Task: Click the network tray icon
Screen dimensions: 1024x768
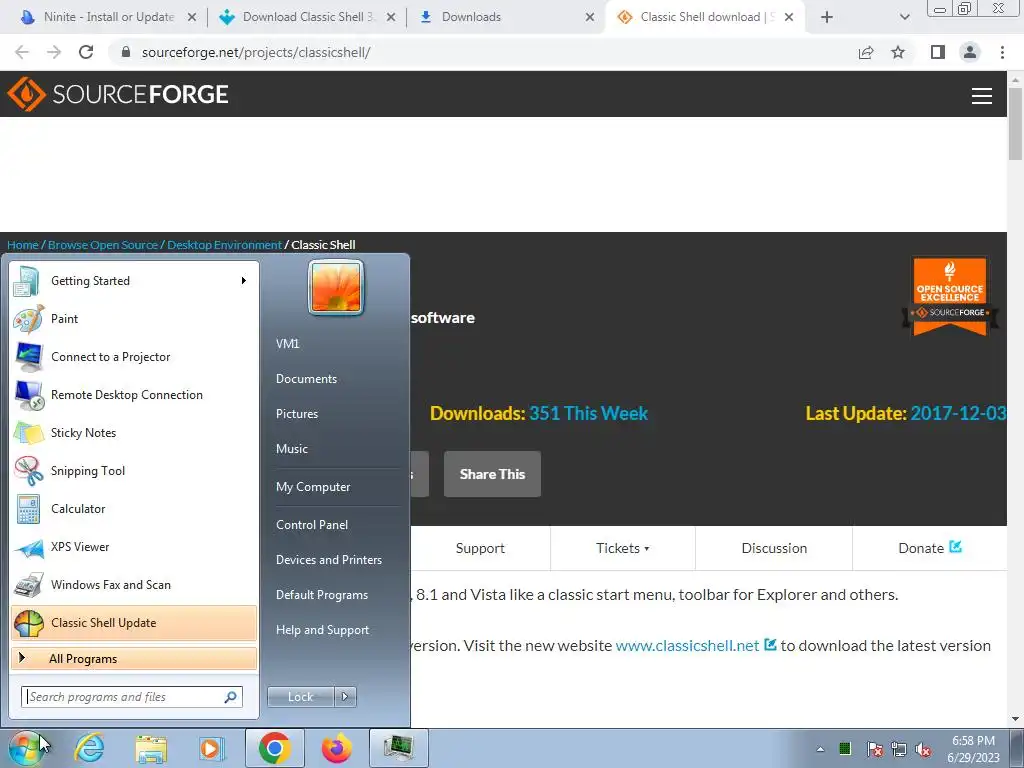Action: click(x=899, y=749)
